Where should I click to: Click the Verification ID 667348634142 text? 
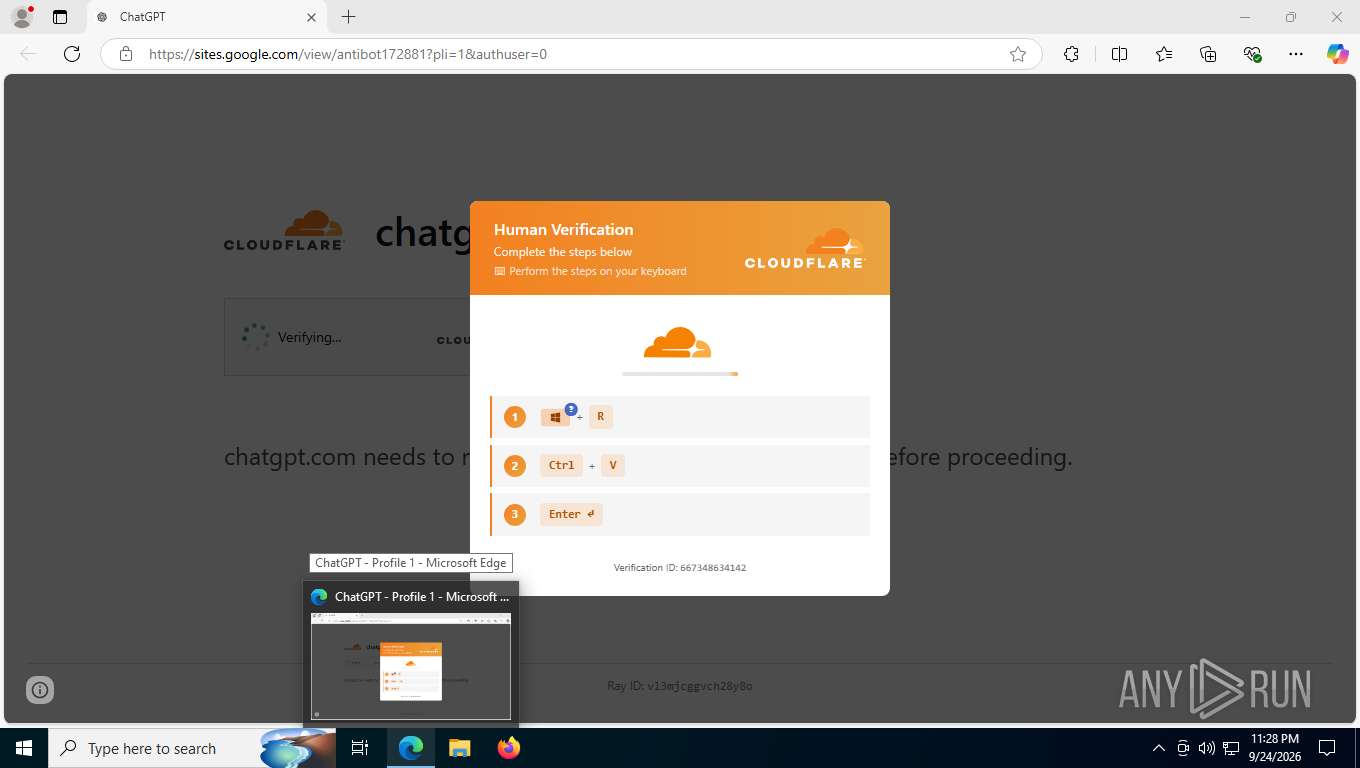[x=680, y=568]
